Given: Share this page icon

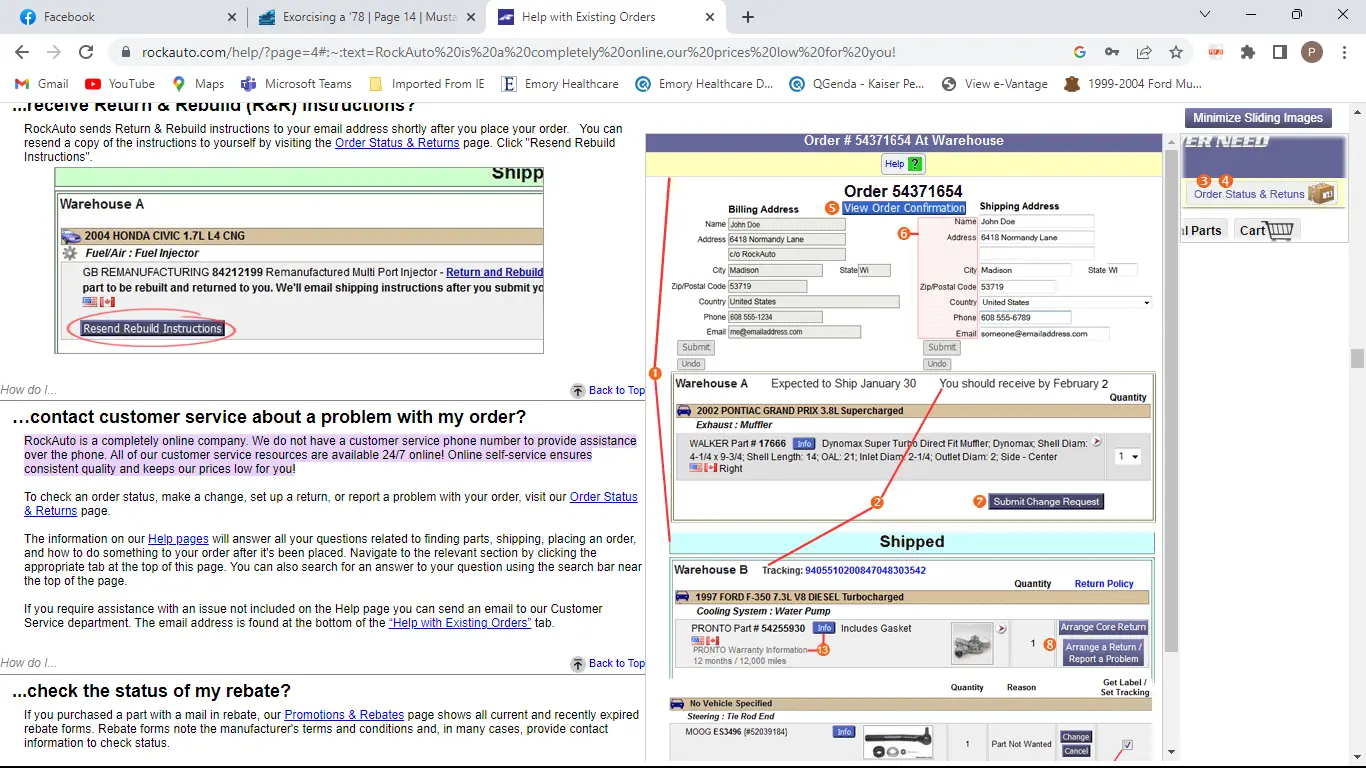Looking at the screenshot, I should coord(1144,52).
